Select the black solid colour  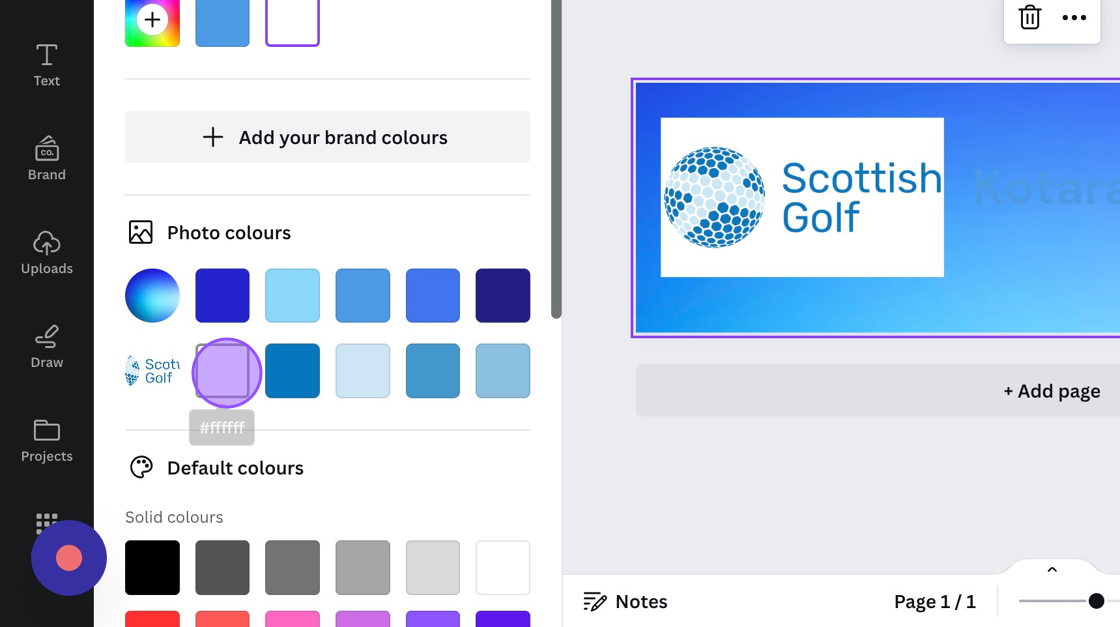click(152, 568)
